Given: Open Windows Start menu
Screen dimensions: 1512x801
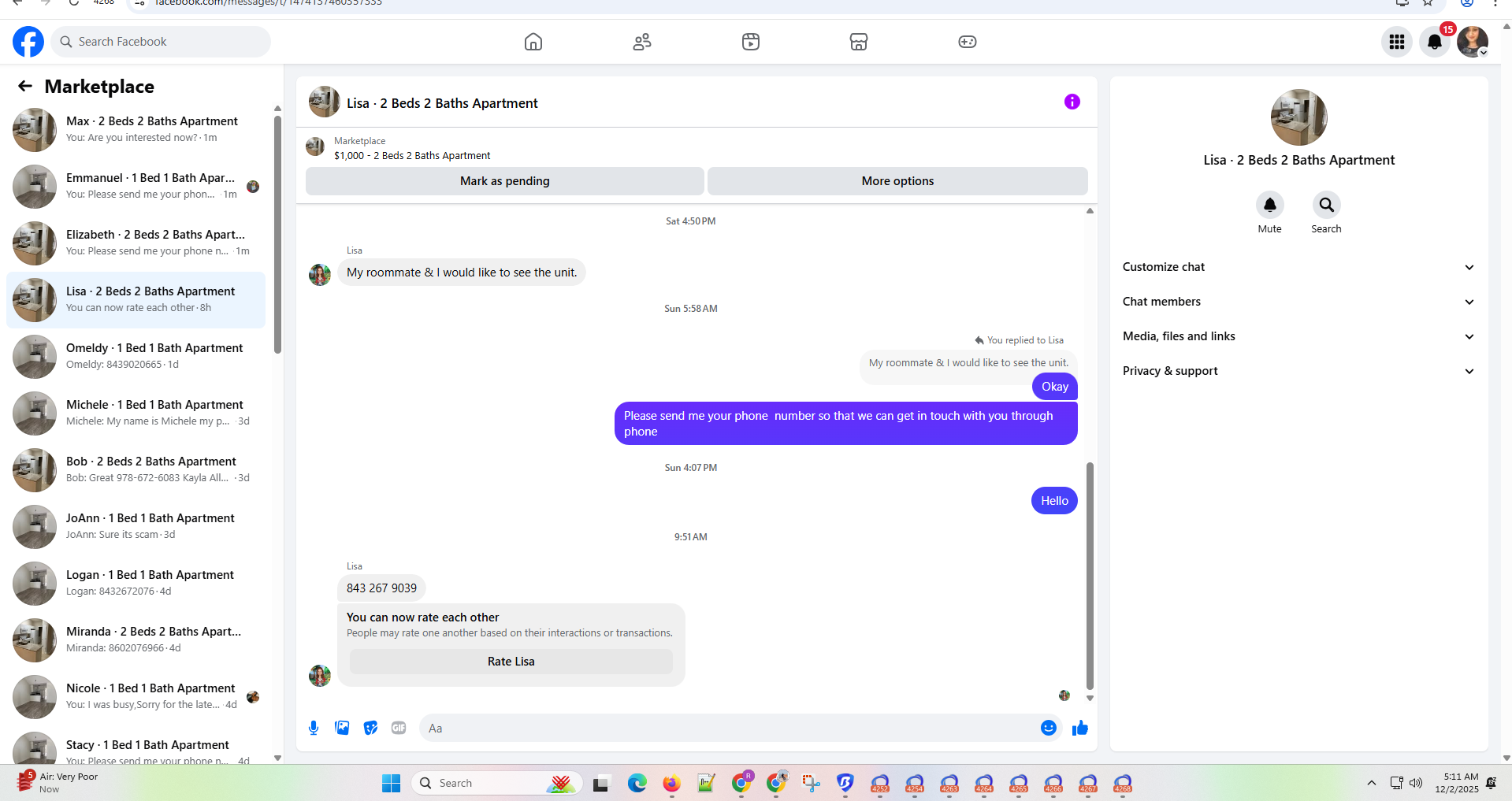Looking at the screenshot, I should click(x=392, y=783).
